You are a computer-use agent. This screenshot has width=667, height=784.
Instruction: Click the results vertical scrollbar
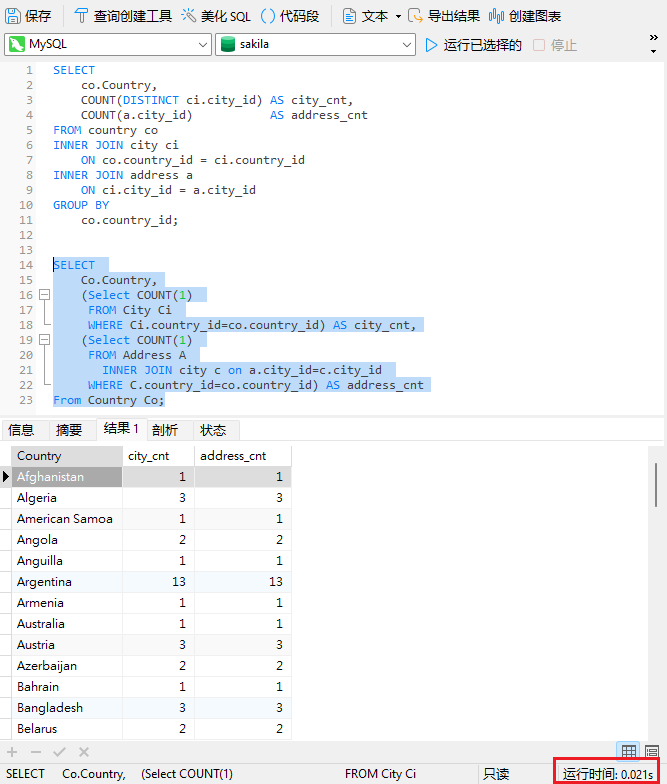click(656, 485)
